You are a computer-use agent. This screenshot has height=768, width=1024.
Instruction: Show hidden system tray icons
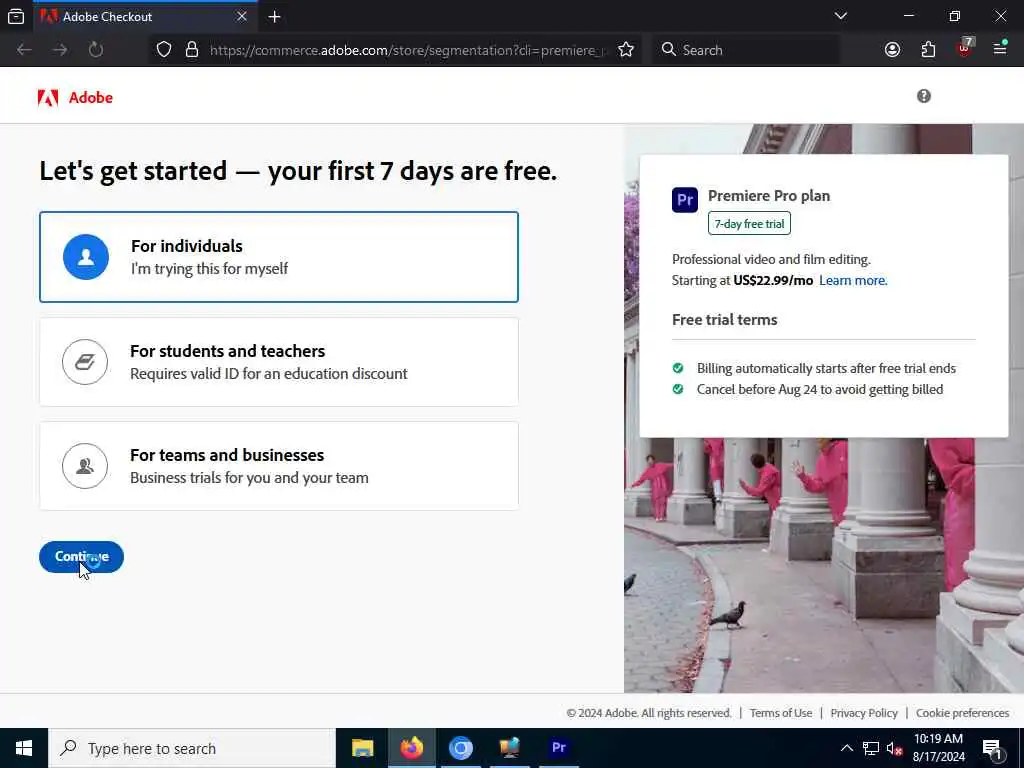(846, 748)
